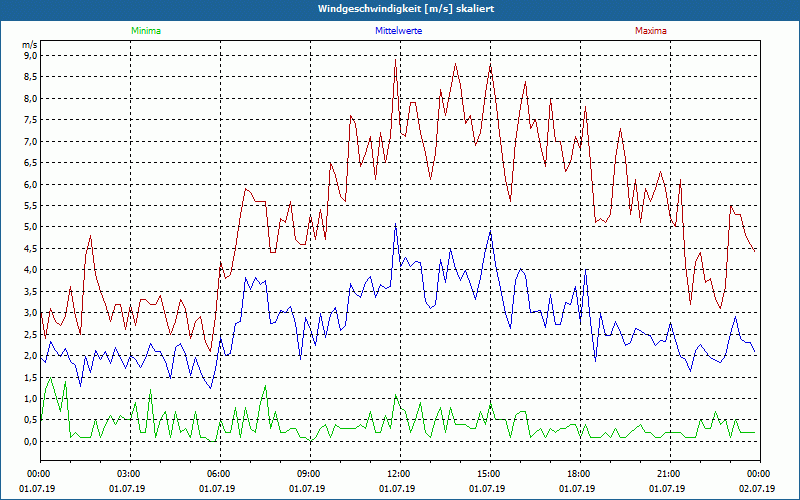The width and height of the screenshot is (800, 500).
Task: Click the 21:00 time axis label
Action: coord(670,474)
